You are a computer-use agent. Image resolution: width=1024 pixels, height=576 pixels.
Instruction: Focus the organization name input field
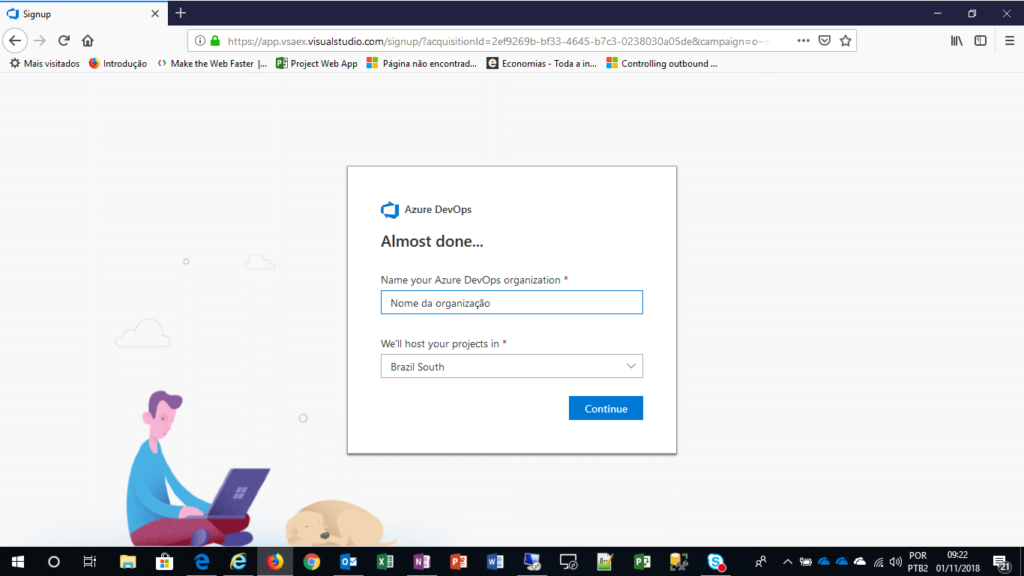point(511,302)
